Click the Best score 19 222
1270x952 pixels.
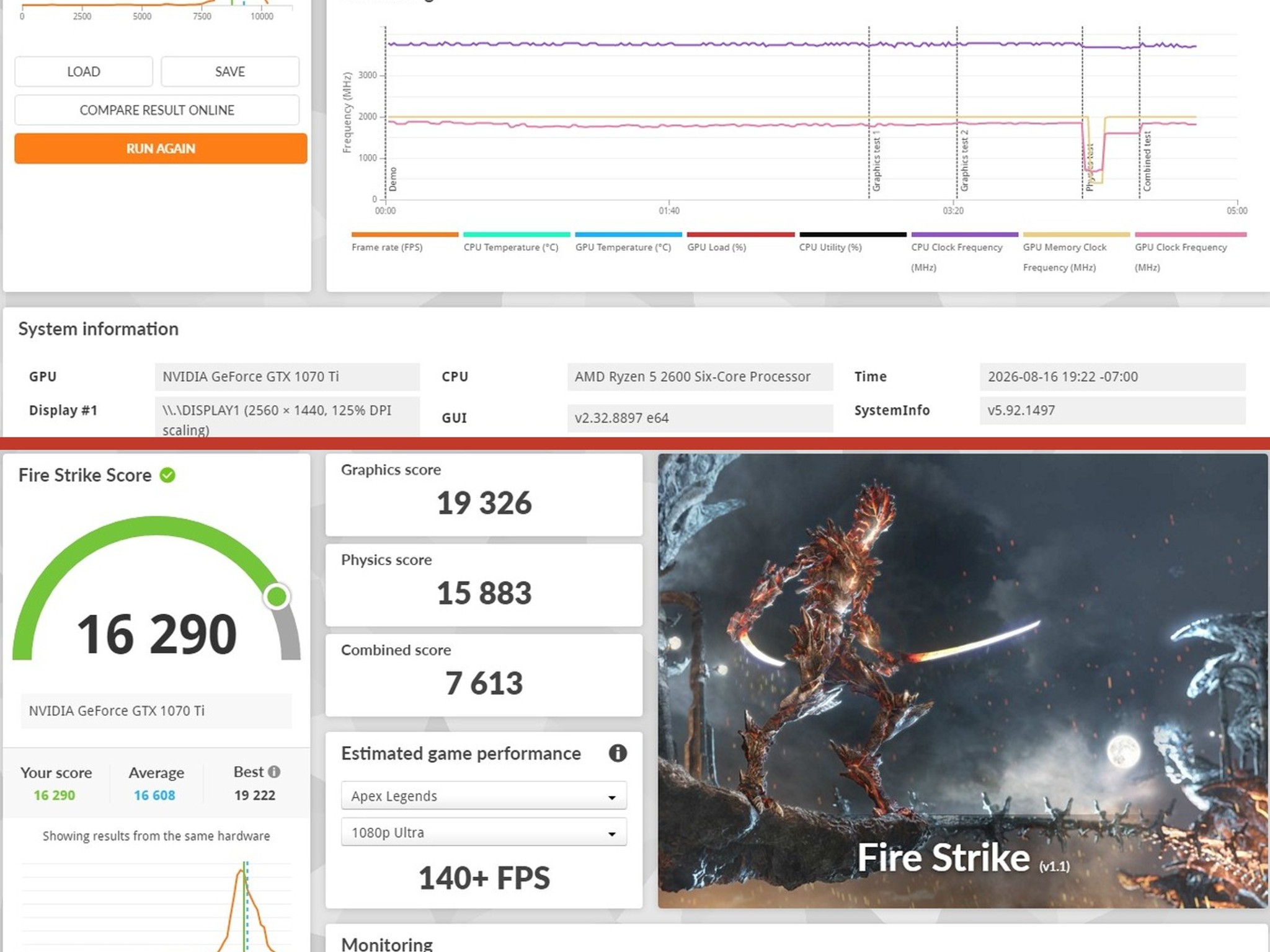(254, 795)
